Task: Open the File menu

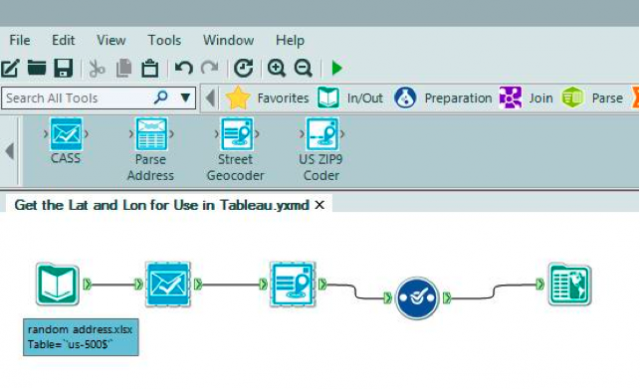Action: coord(20,40)
